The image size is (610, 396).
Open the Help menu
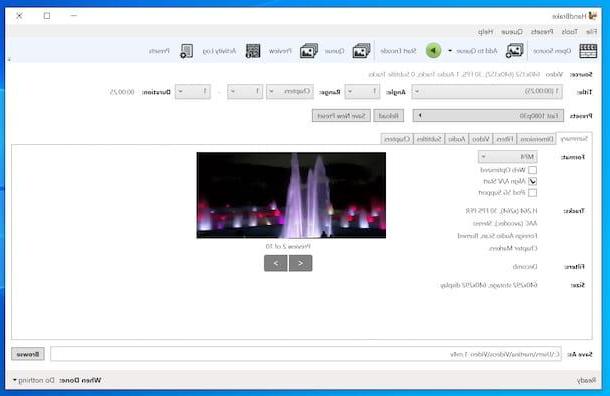point(485,32)
